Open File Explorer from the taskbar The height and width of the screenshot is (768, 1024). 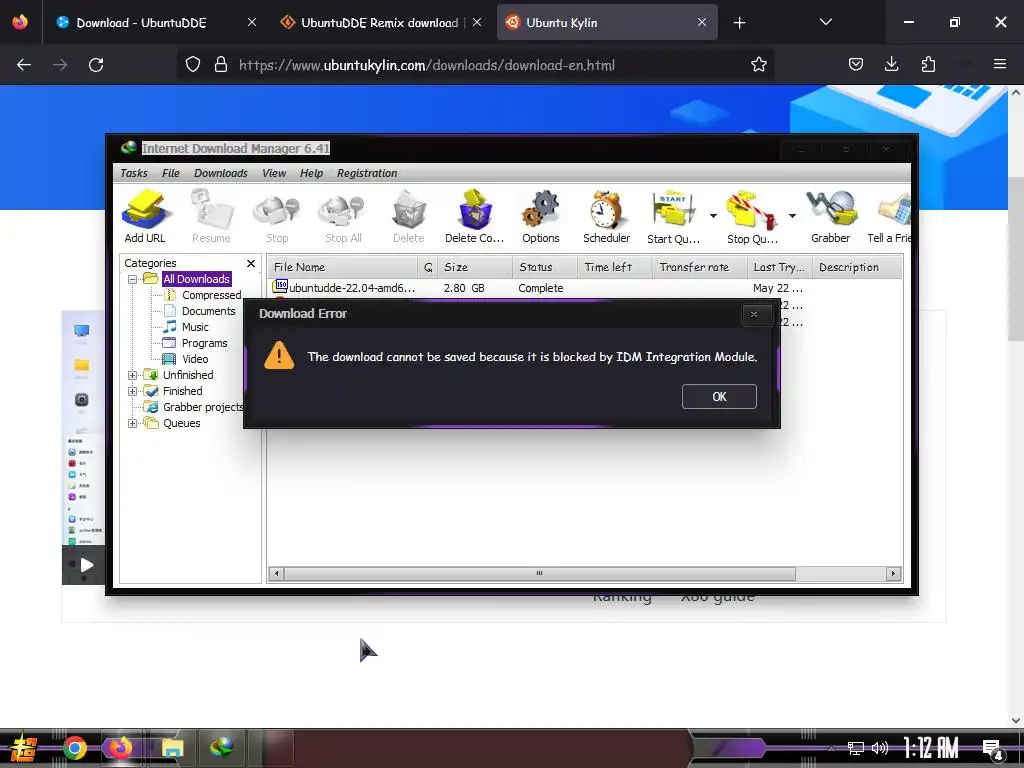(172, 748)
